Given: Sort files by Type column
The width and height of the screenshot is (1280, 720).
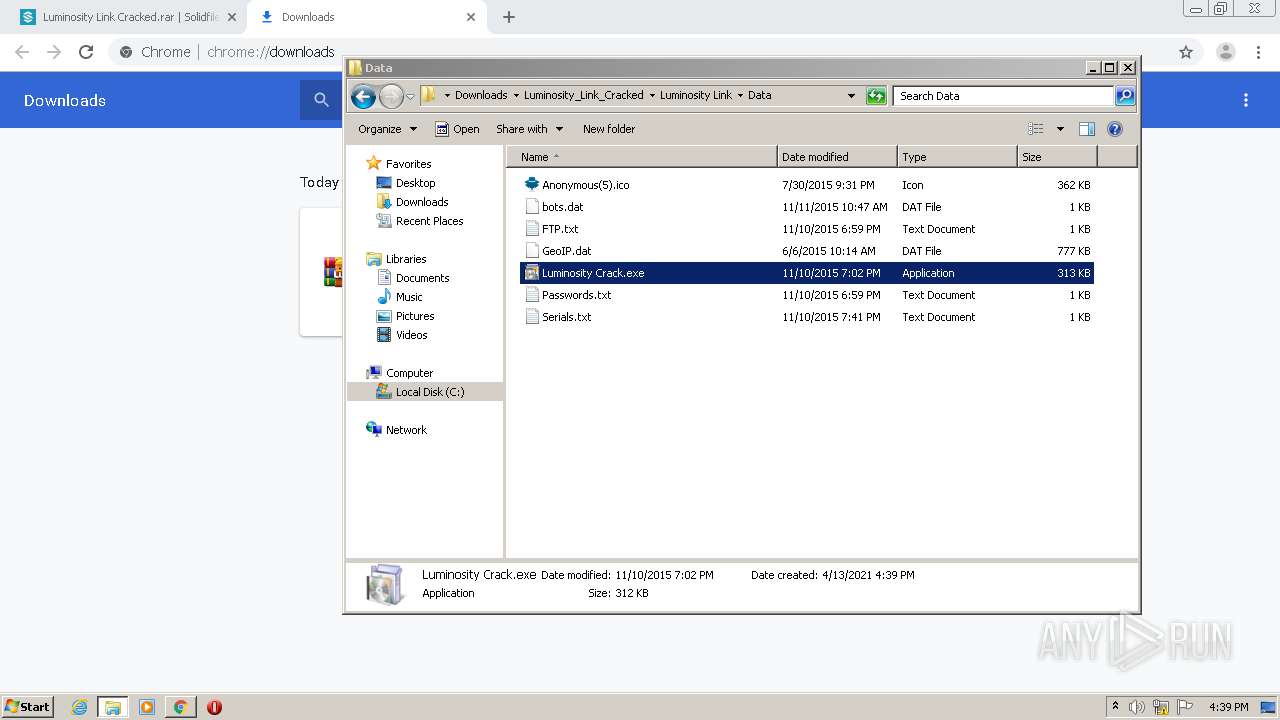Looking at the screenshot, I should click(957, 157).
